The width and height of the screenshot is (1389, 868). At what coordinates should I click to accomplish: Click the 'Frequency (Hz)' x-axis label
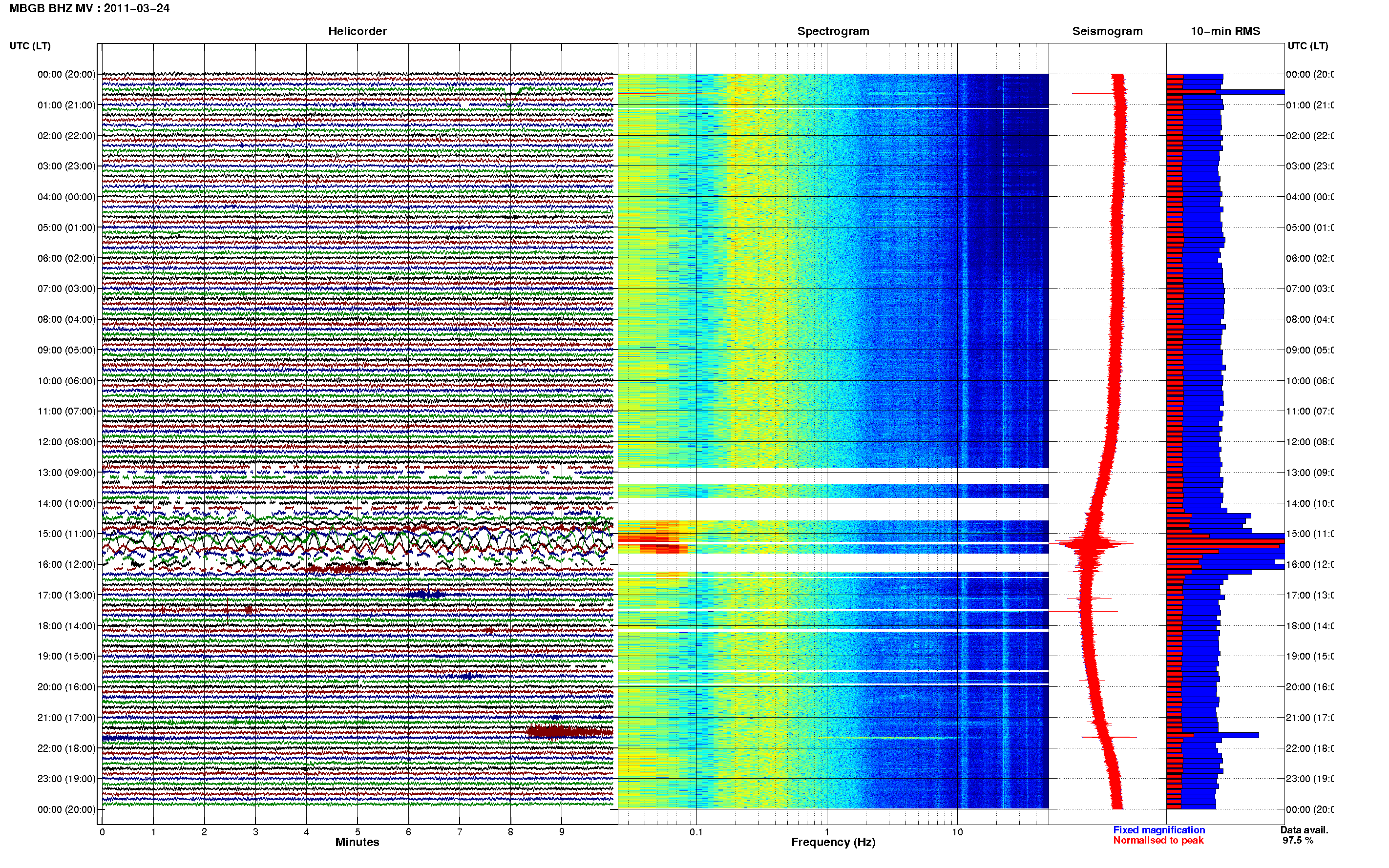click(x=833, y=843)
